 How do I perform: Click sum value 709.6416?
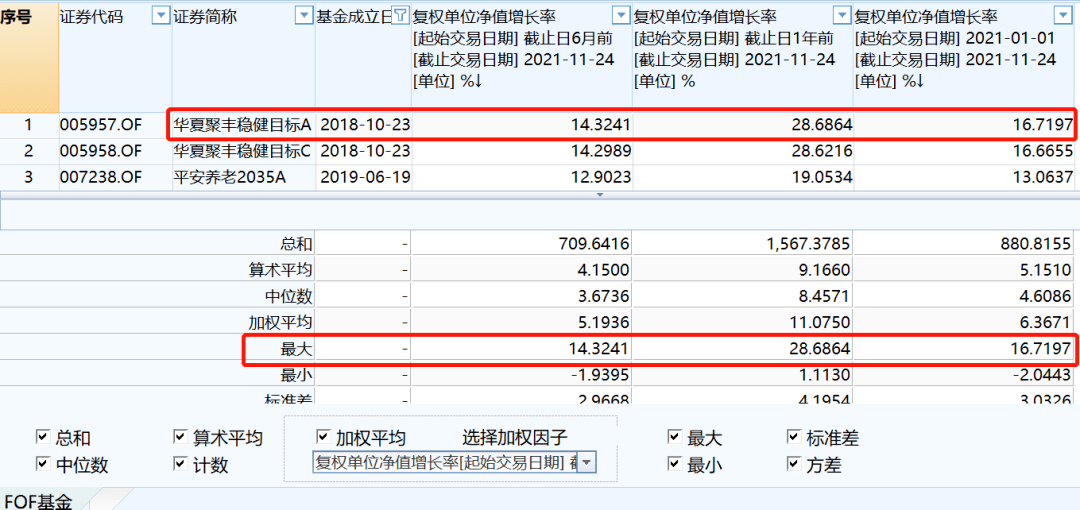click(x=594, y=244)
